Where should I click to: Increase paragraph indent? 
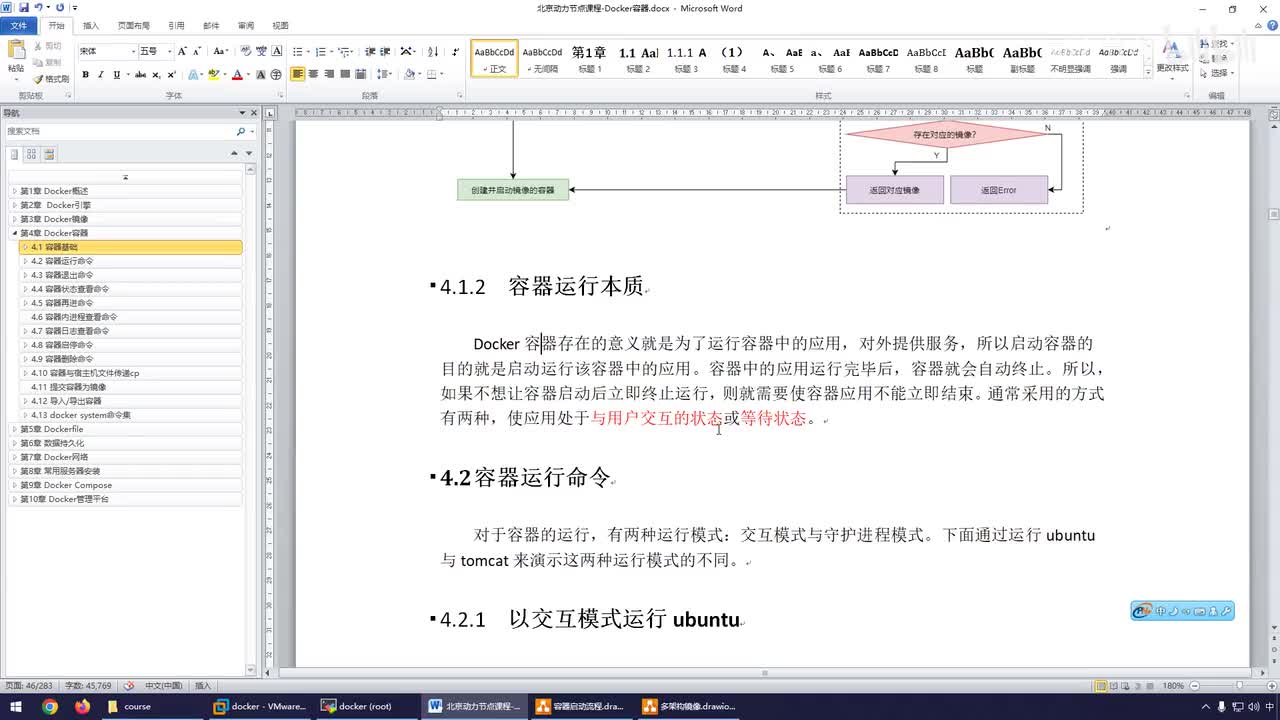[x=384, y=51]
